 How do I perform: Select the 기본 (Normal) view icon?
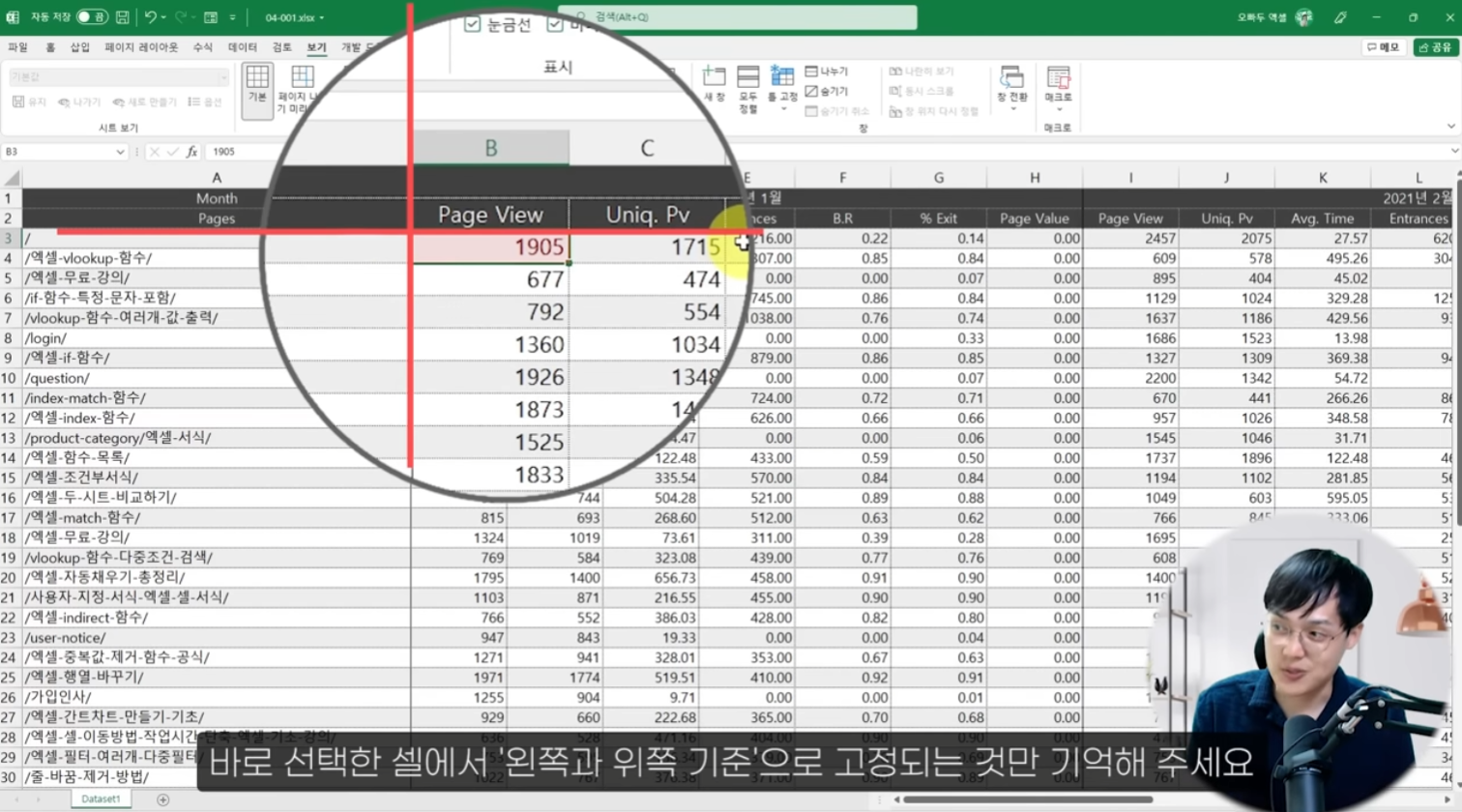tap(257, 77)
